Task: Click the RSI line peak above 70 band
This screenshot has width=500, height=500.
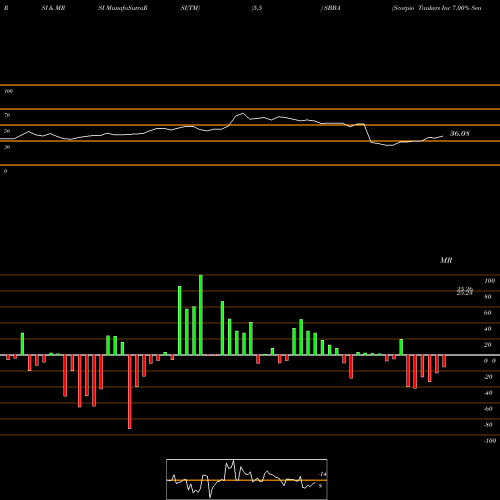Action: tap(242, 114)
